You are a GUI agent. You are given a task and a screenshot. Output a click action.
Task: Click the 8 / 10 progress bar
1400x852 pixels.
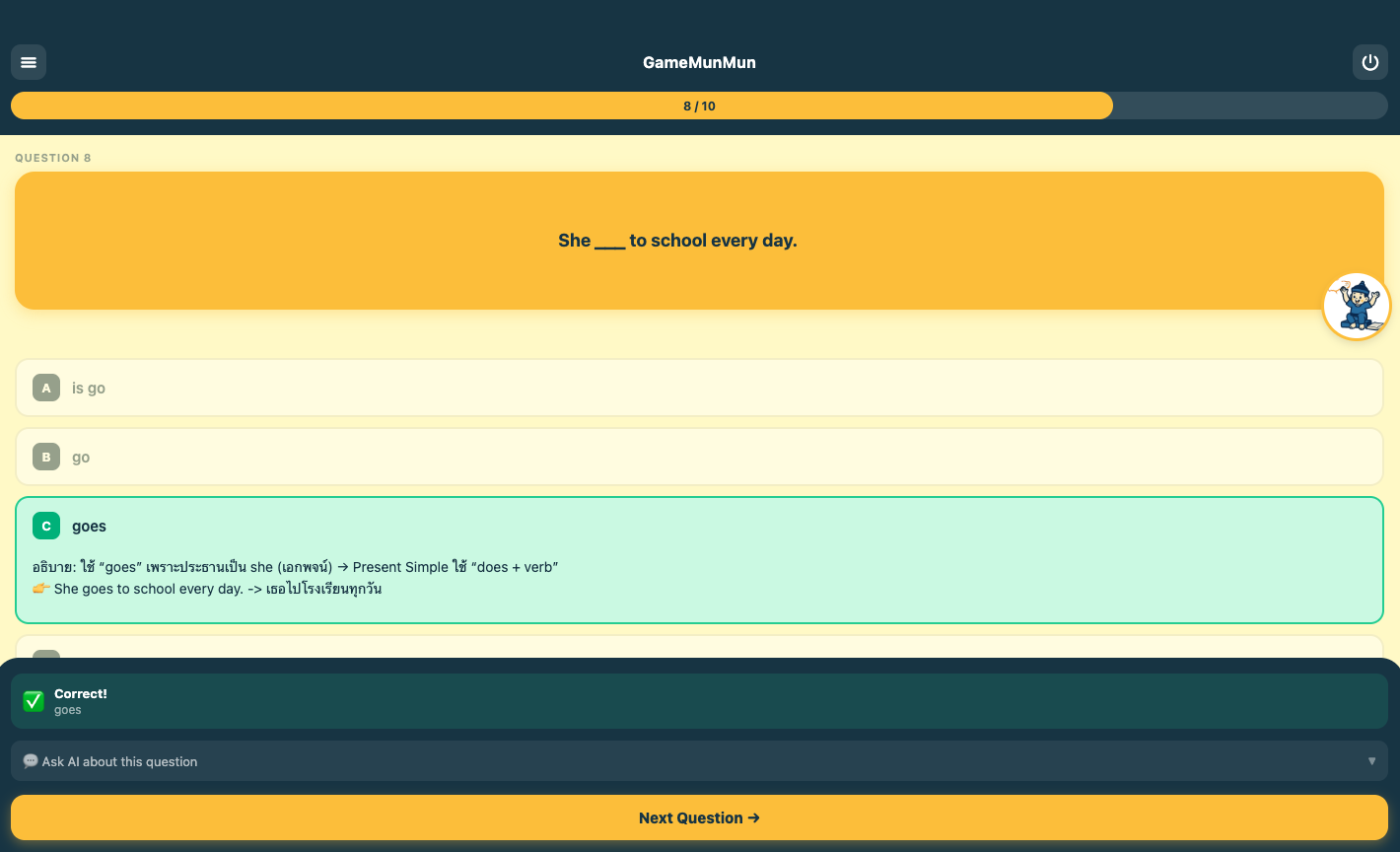(699, 106)
